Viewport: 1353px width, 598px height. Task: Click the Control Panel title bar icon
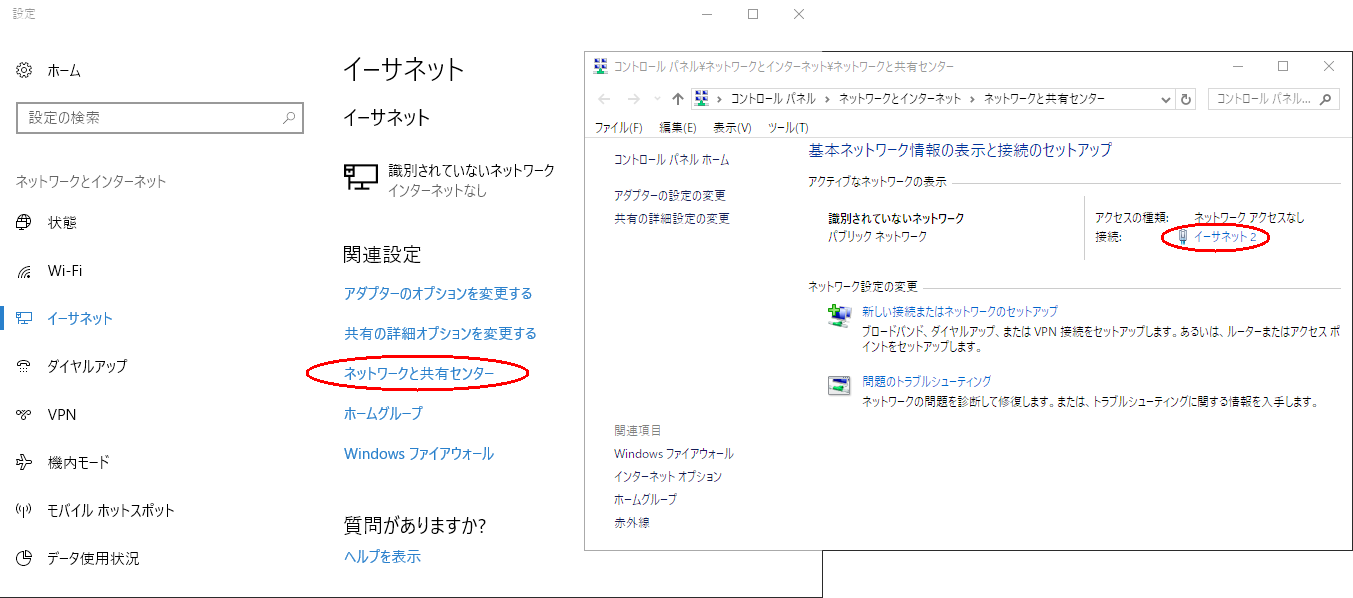click(600, 67)
